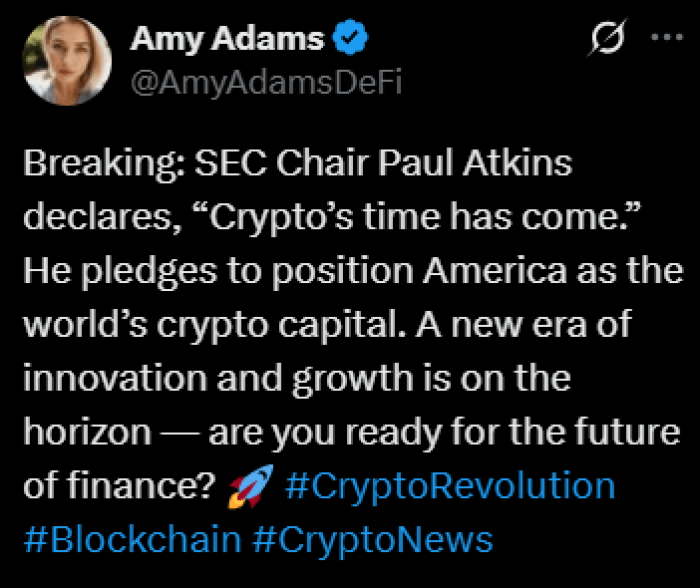The image size is (700, 588).
Task: Visit the #CryptoNews hashtag
Action: coord(373,540)
